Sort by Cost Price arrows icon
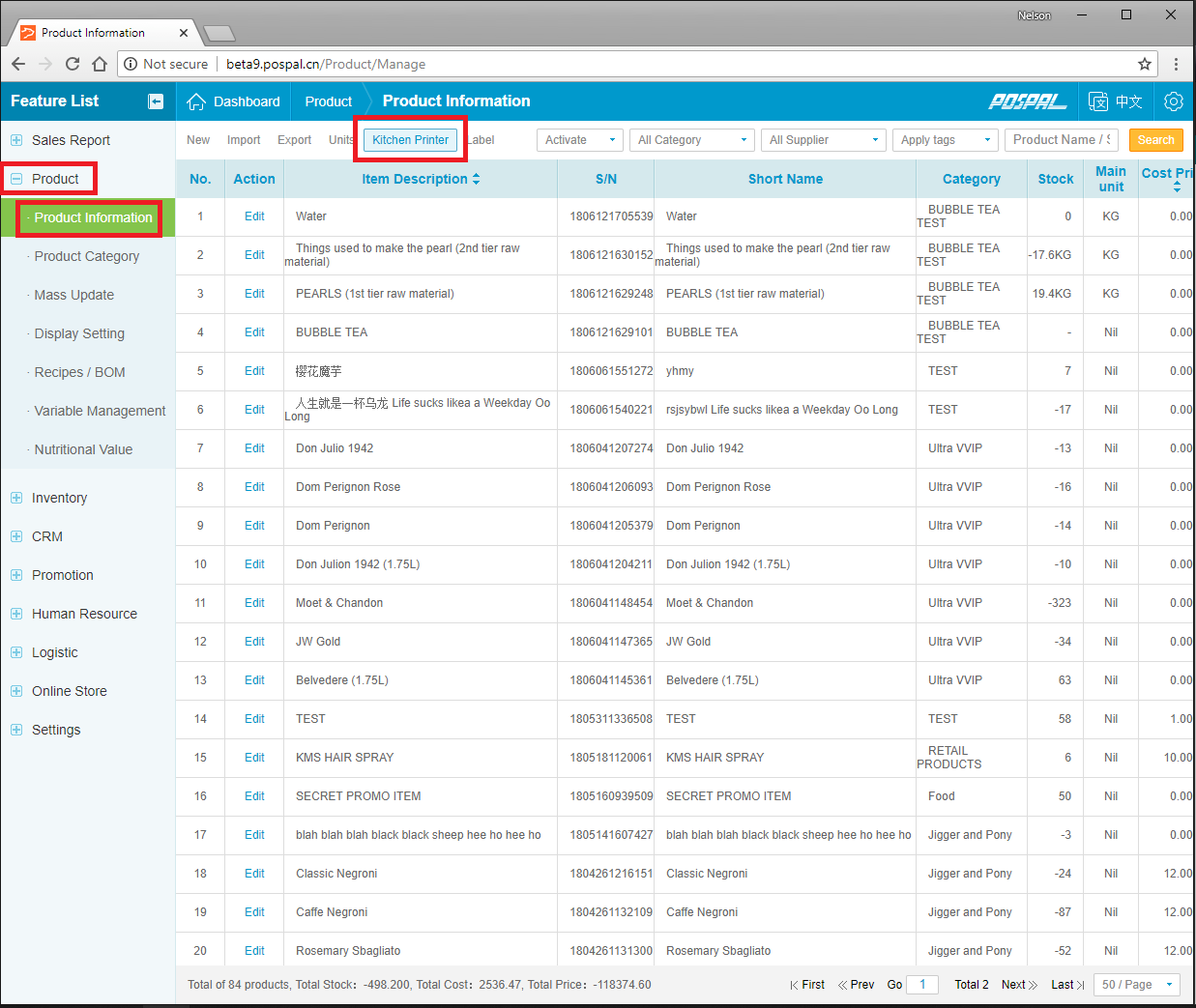 tap(1177, 187)
